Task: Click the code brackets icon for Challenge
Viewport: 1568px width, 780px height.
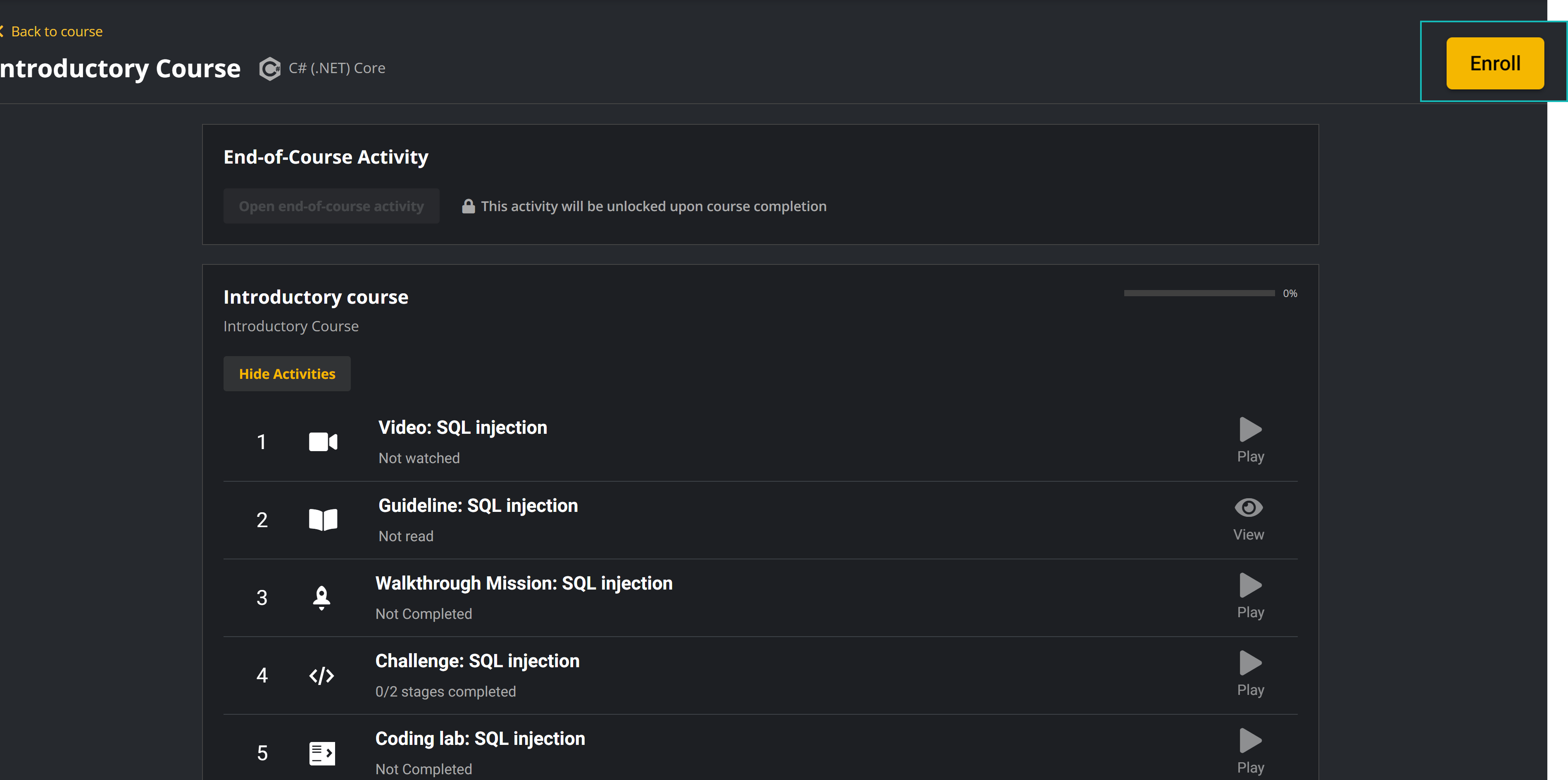Action: 321,675
